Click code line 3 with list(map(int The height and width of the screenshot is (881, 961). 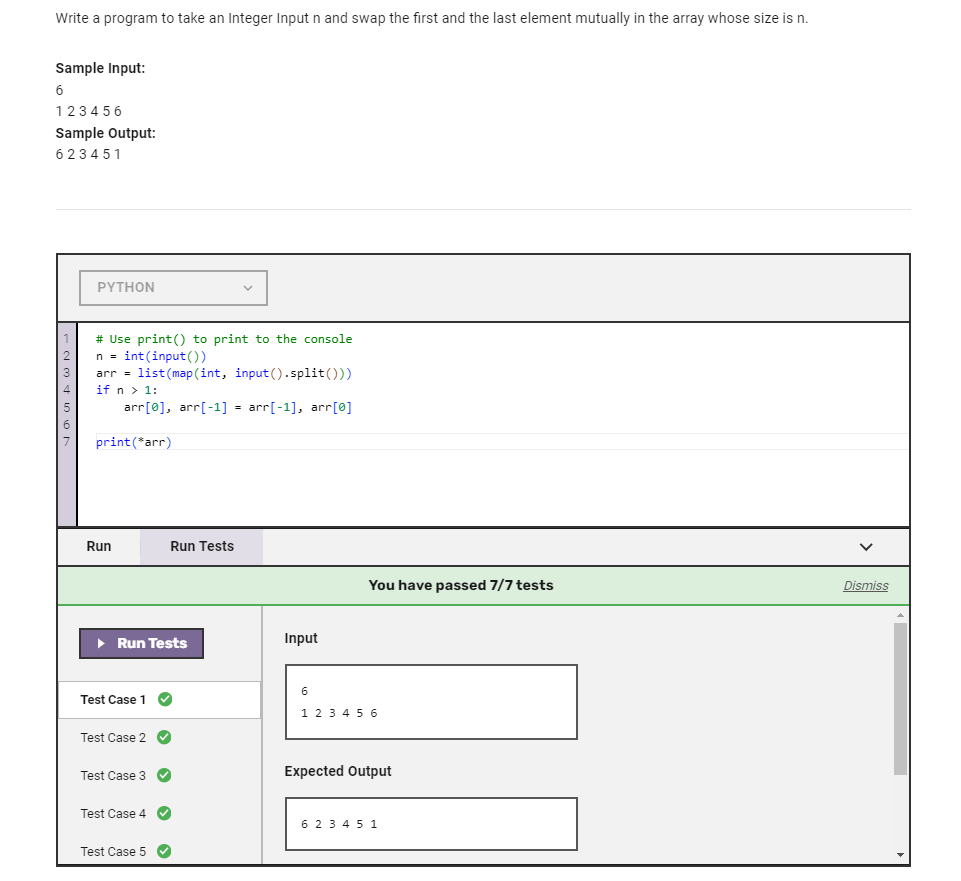coord(224,373)
